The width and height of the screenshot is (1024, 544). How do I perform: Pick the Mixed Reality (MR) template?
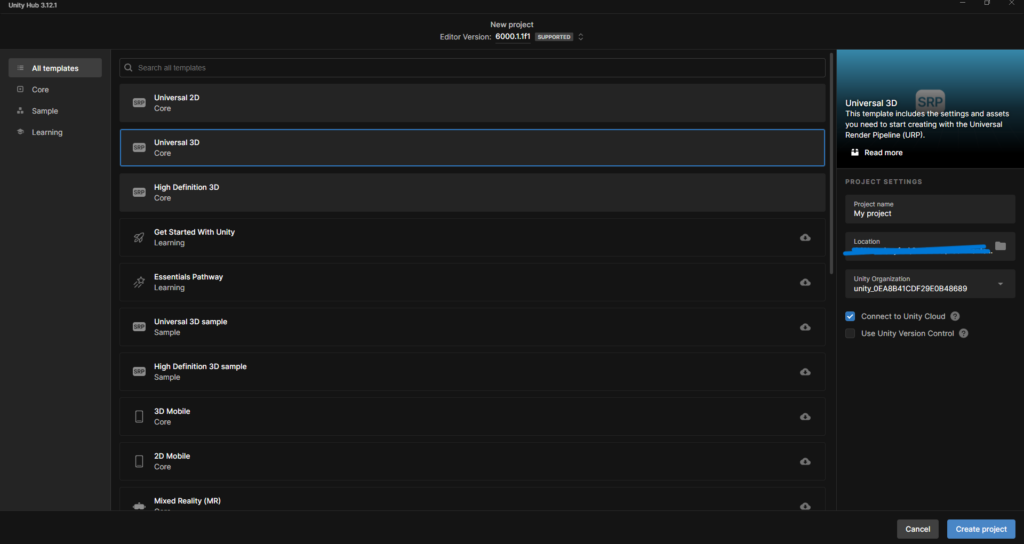click(x=472, y=500)
